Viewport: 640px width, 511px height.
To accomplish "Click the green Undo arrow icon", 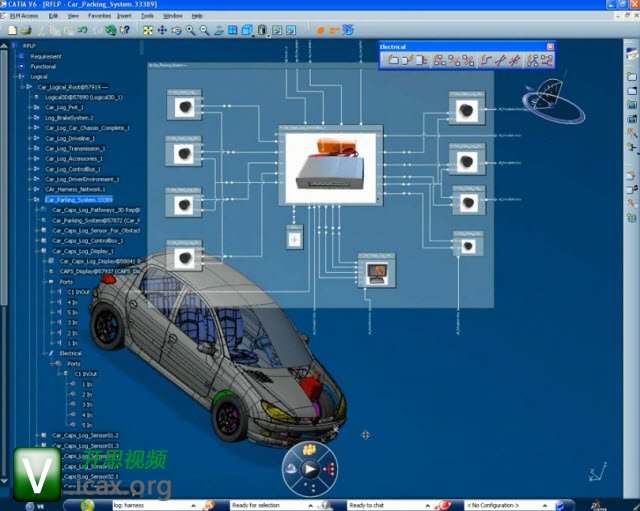I will pyautogui.click(x=82, y=30).
